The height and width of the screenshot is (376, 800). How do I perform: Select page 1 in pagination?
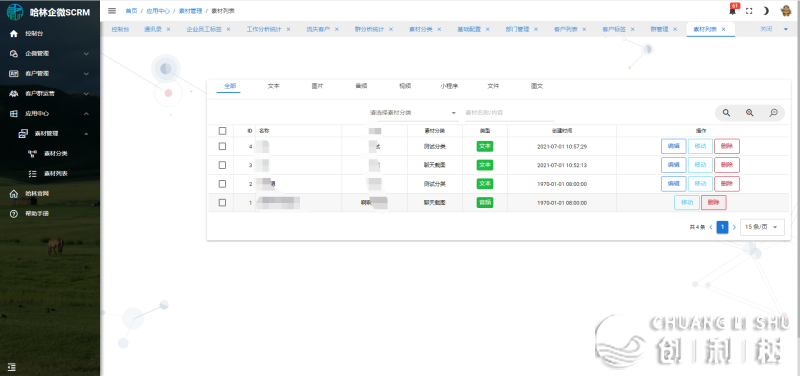coord(722,227)
